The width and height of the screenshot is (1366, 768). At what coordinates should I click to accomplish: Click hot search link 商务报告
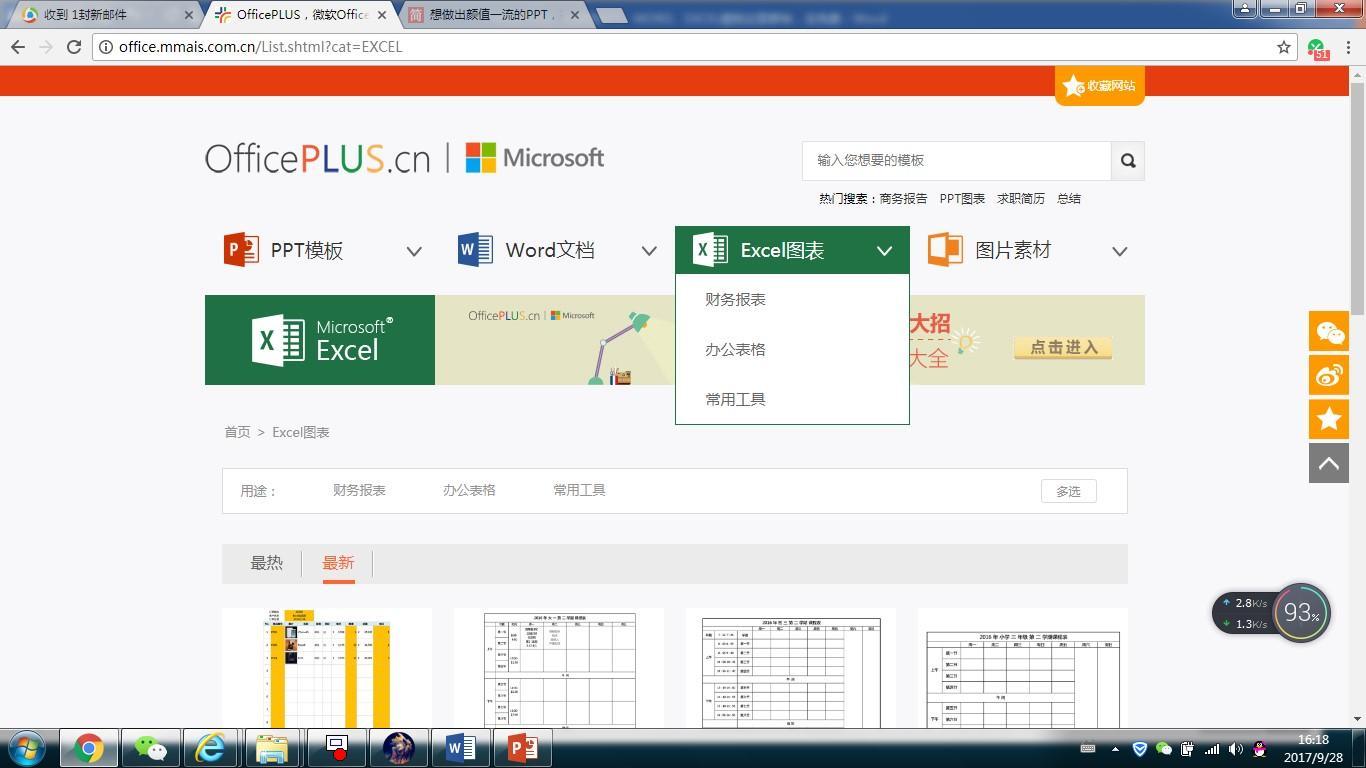click(x=903, y=199)
